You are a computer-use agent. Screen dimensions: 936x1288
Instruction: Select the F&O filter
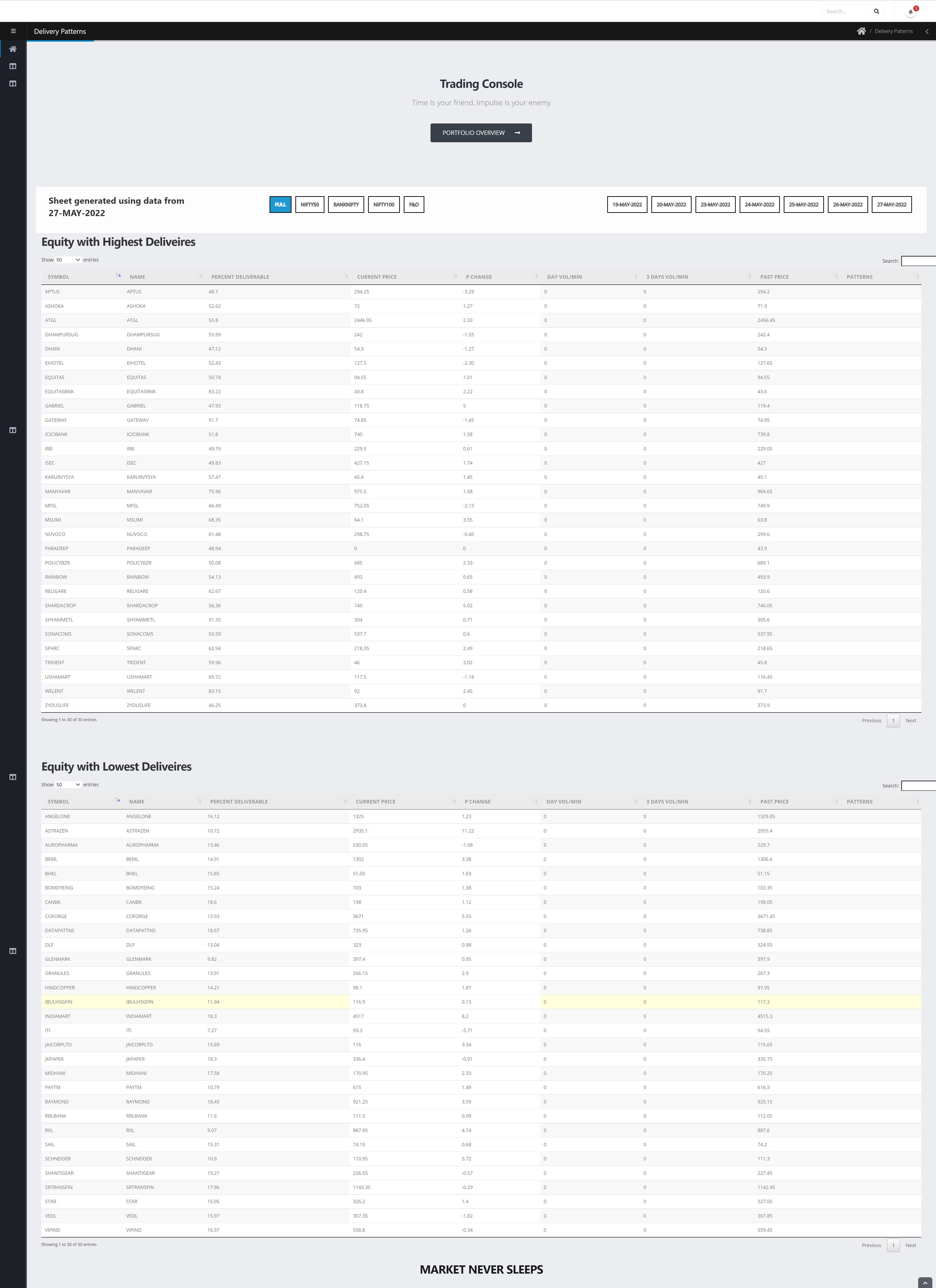point(414,204)
